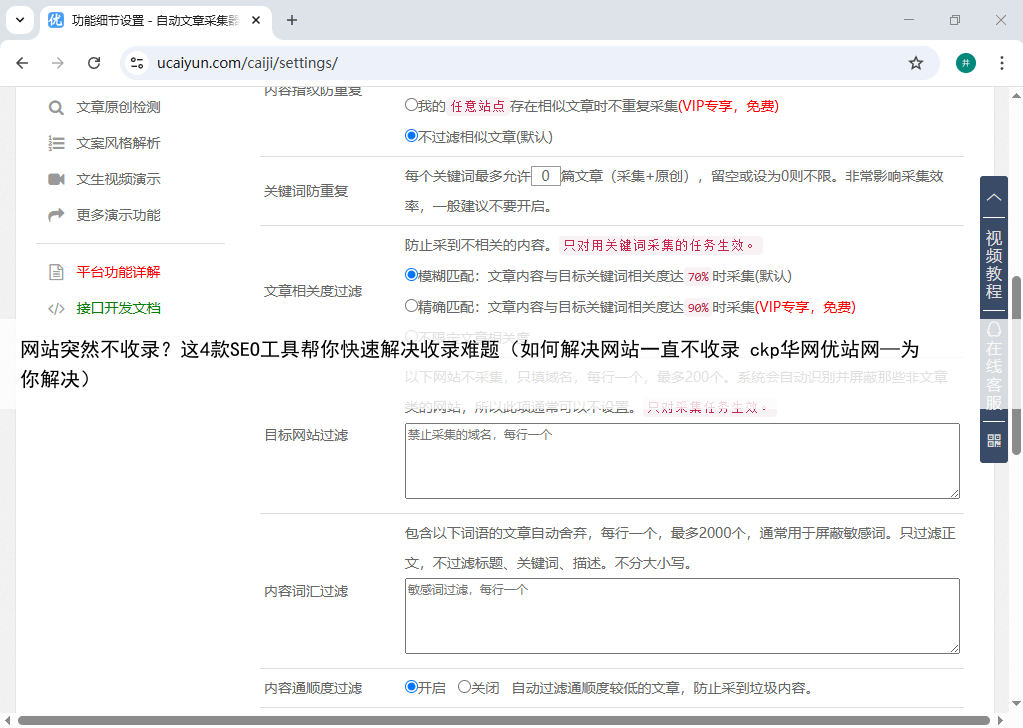Select 关闭 for 内容通顺度过滤
The image size is (1023, 728).
point(464,687)
